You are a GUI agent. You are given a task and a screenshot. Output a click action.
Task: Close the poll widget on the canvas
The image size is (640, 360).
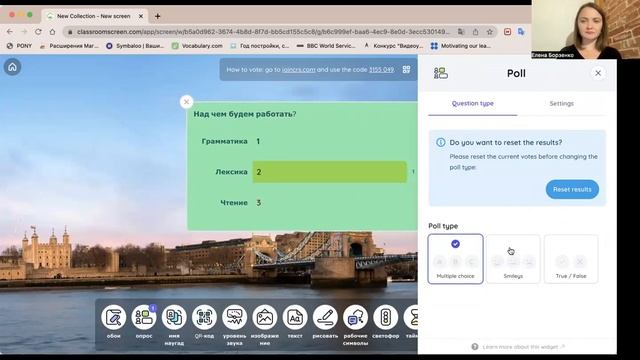187,102
